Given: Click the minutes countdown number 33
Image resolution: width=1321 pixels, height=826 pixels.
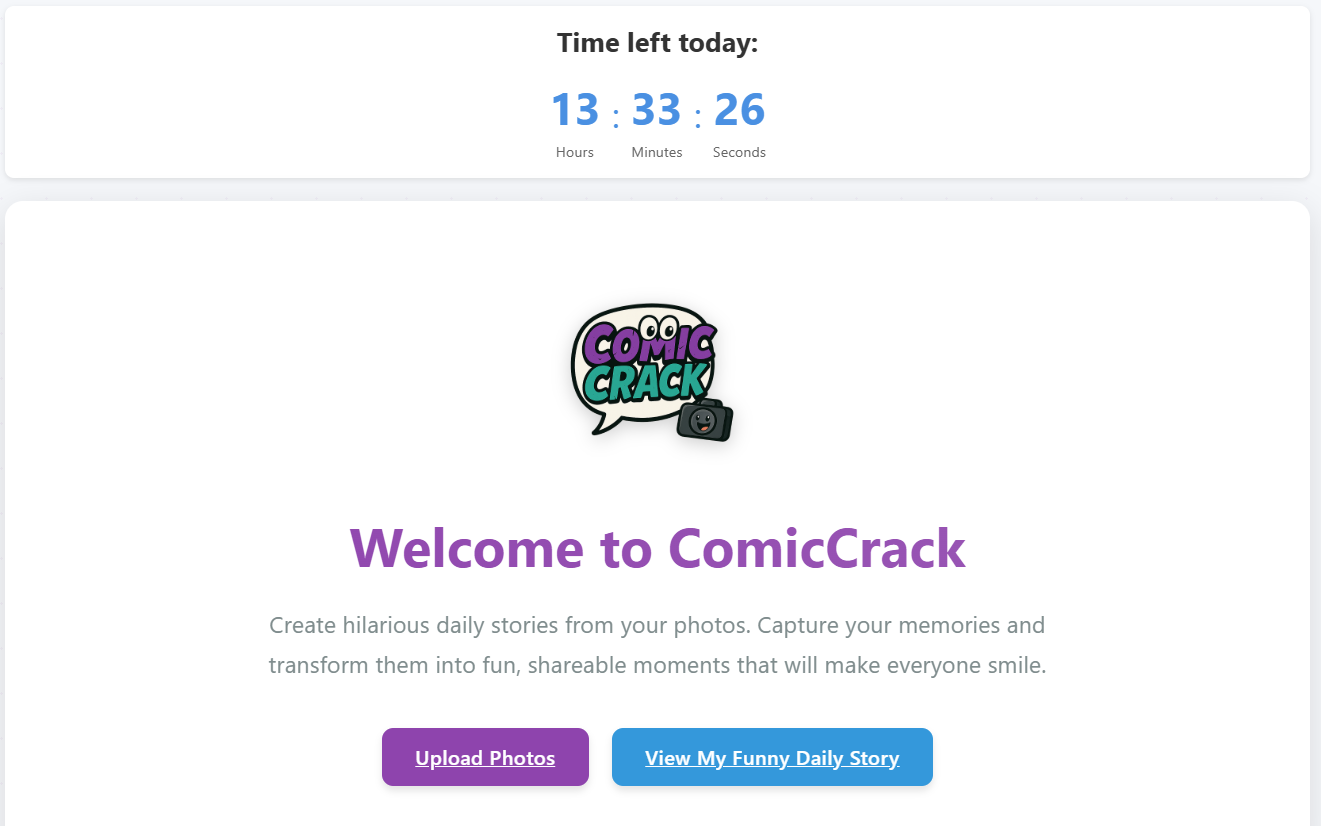Looking at the screenshot, I should click(657, 110).
